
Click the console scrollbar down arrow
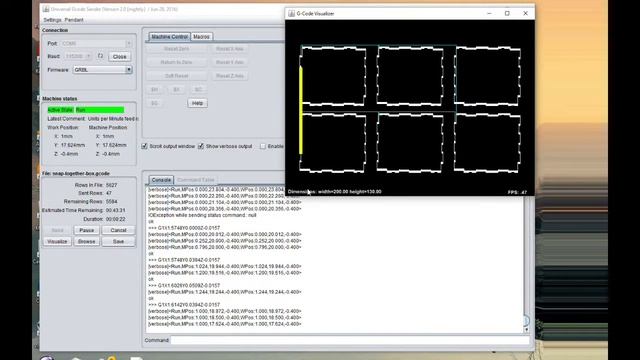coord(526,329)
